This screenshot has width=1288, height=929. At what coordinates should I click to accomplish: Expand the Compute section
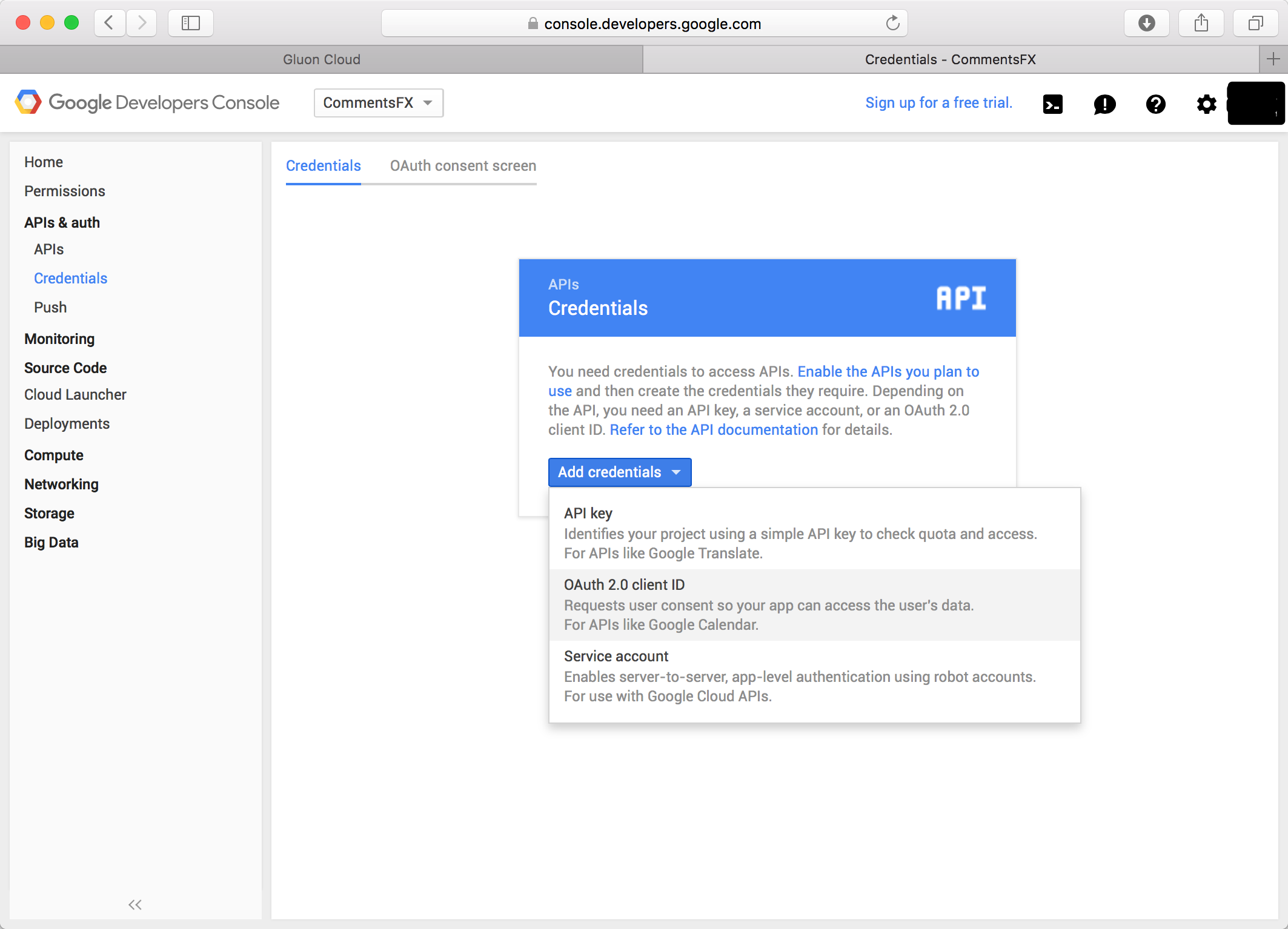click(x=54, y=455)
